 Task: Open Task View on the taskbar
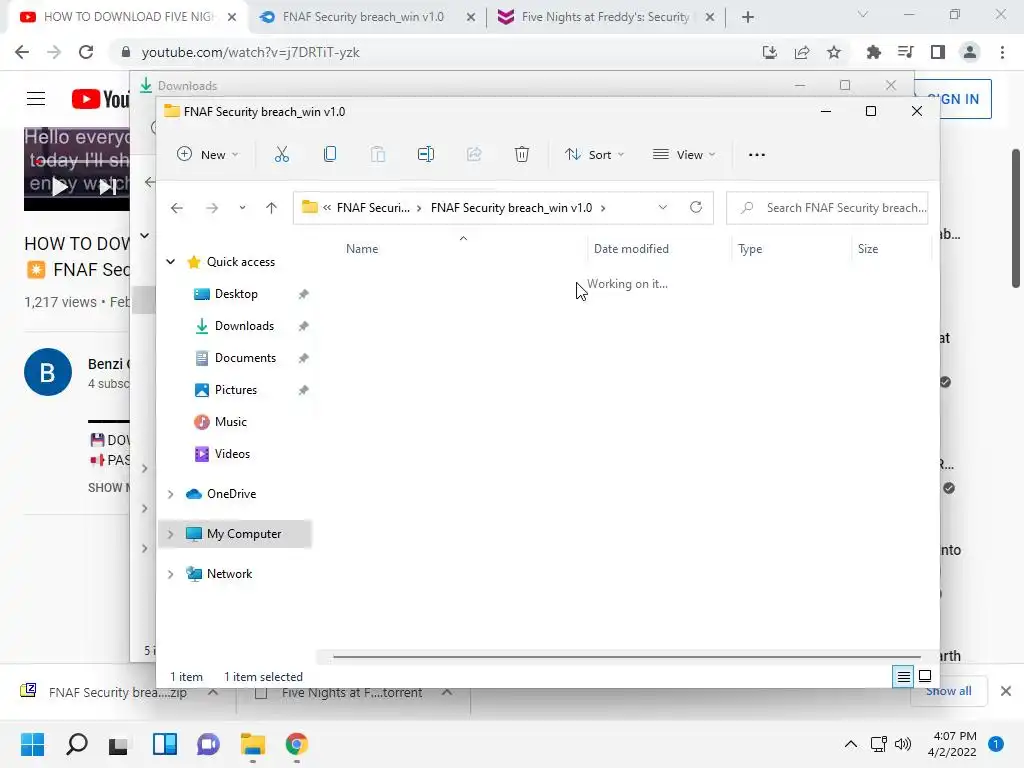pyautogui.click(x=119, y=744)
